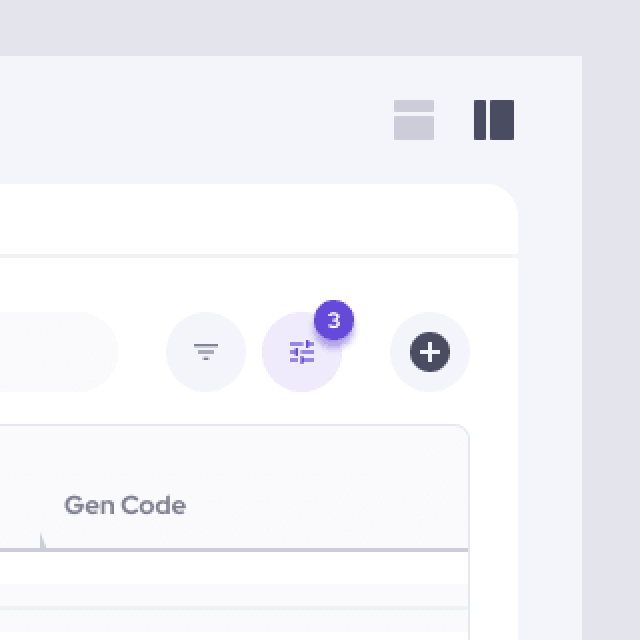Switch to the split columns layout view
Screen dimensions: 640x640
[494, 120]
